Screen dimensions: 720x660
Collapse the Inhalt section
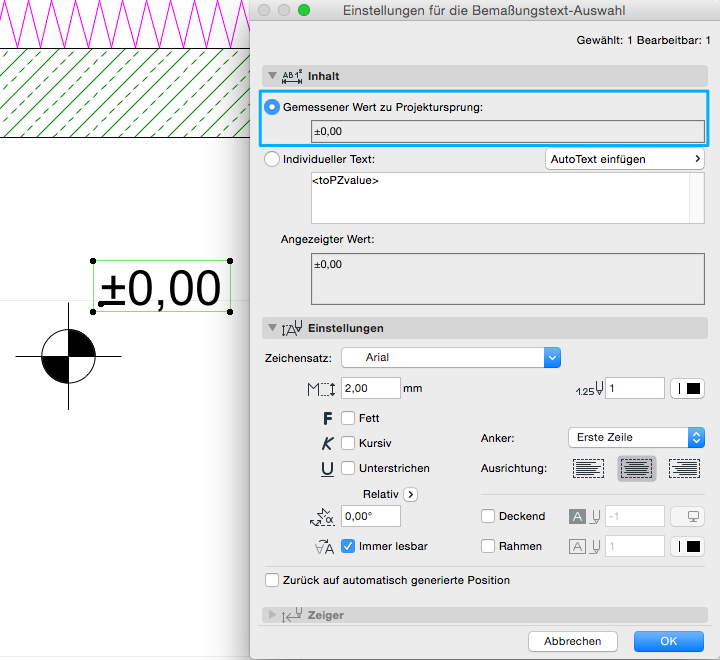[x=272, y=76]
